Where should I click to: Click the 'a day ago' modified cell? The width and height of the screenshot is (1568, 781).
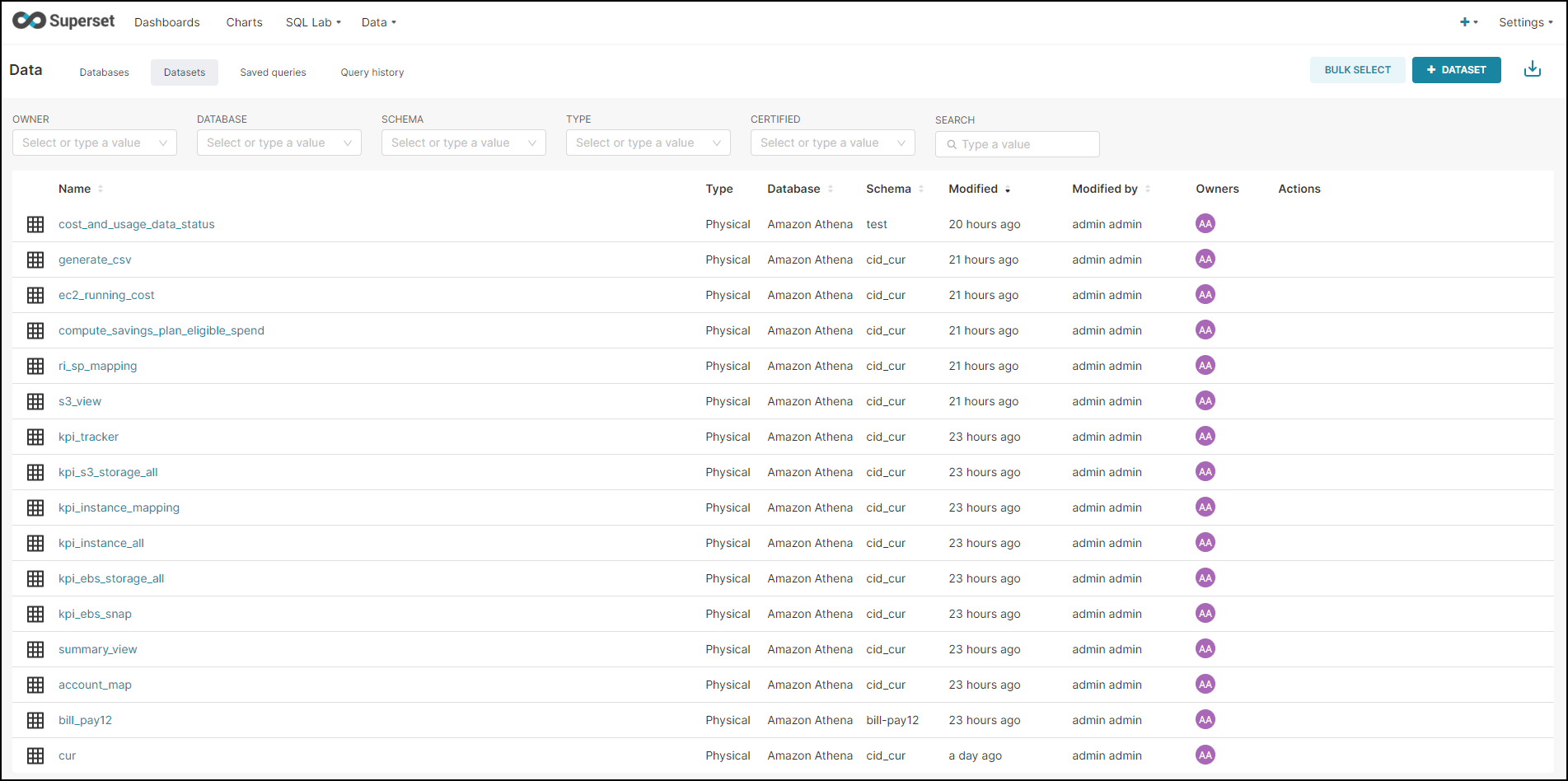coord(976,755)
